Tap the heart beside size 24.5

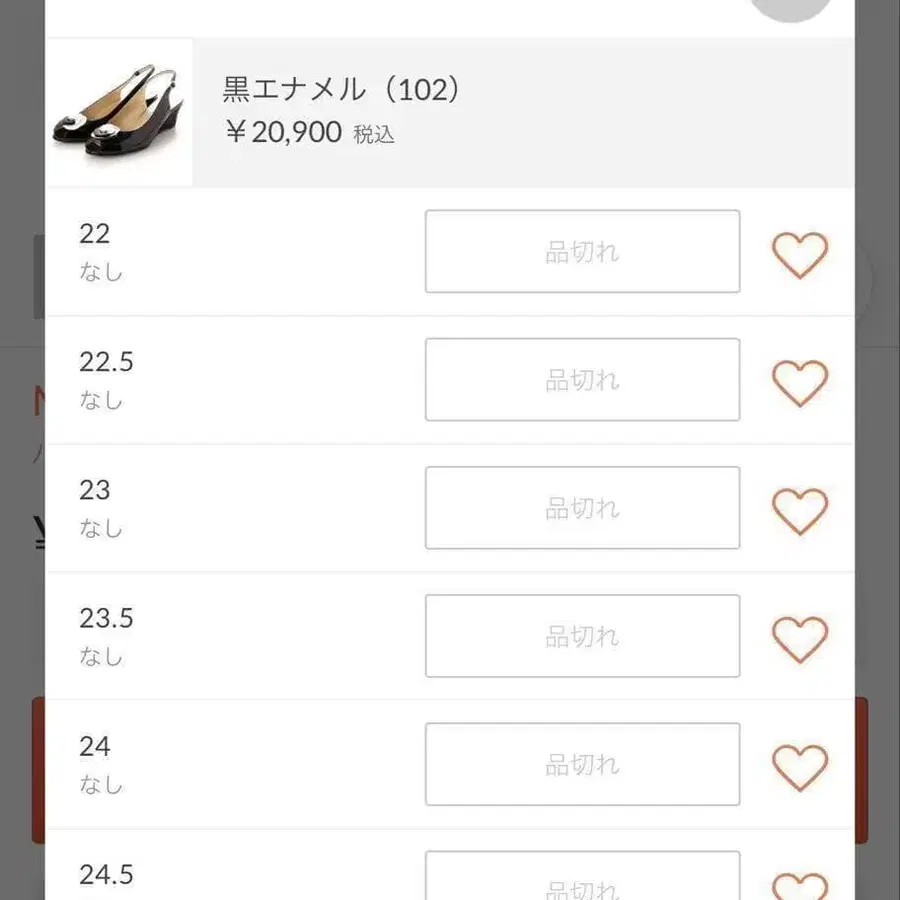click(x=800, y=885)
